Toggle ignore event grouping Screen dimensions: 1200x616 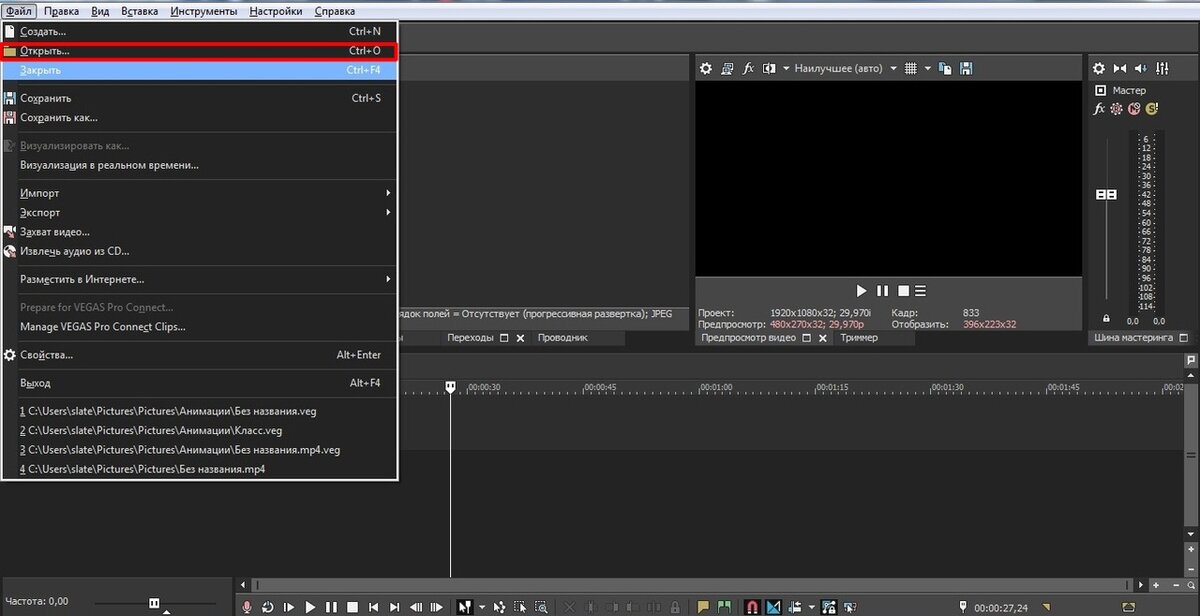(849, 607)
